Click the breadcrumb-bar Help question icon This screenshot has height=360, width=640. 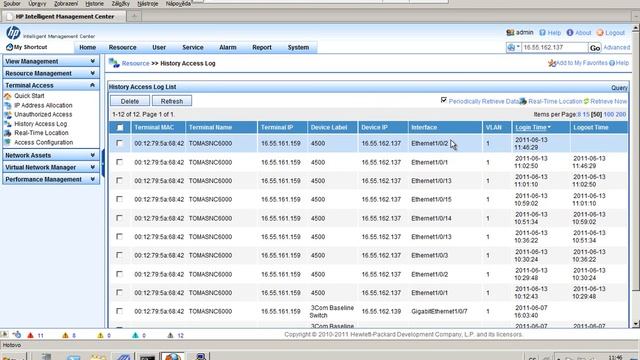click(612, 63)
